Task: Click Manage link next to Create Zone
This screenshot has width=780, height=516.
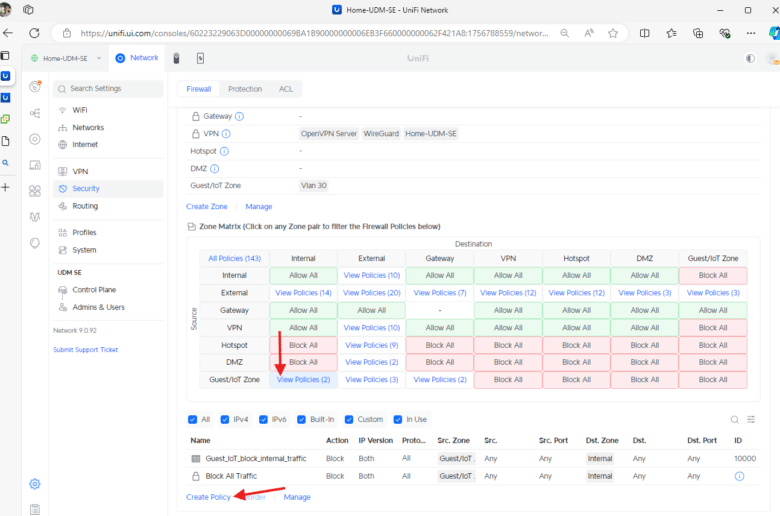Action: (x=259, y=206)
